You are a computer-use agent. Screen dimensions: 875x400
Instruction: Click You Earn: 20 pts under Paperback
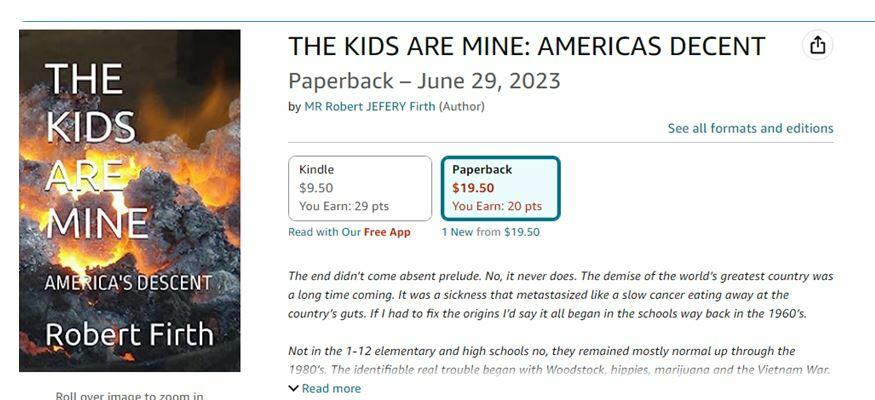(x=497, y=206)
